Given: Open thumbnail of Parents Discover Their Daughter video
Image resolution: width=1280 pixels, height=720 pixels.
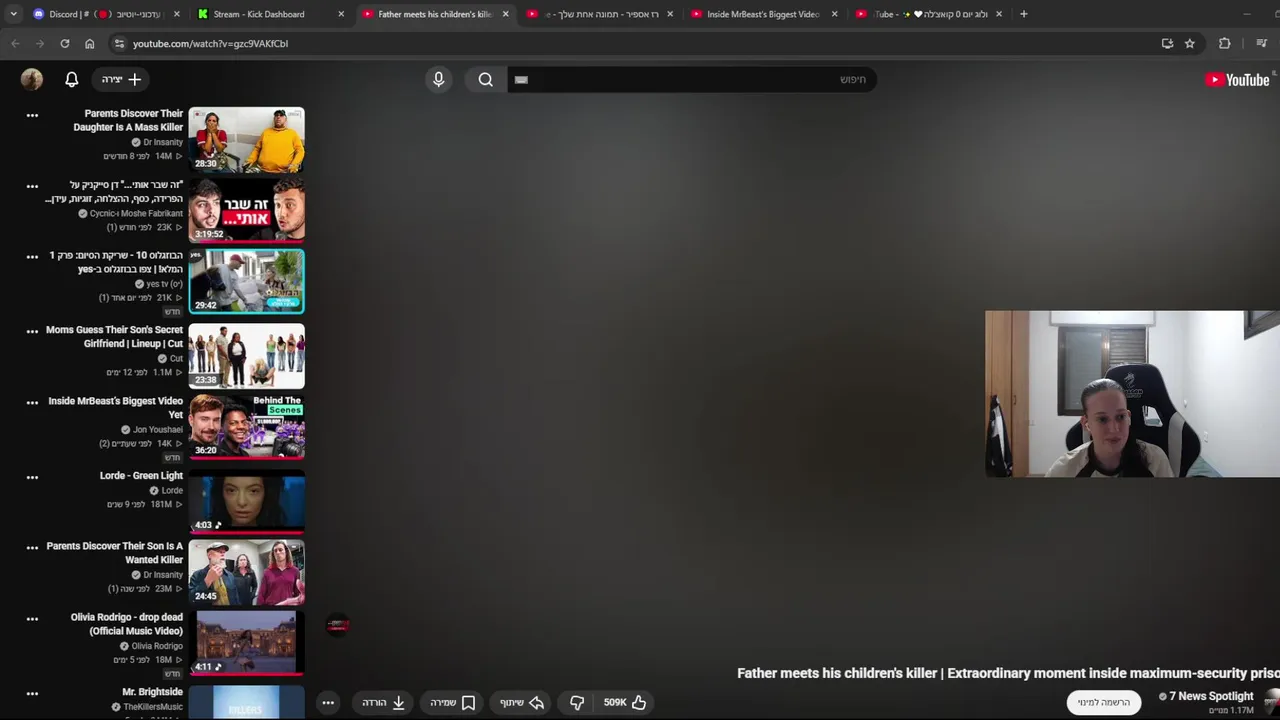Looking at the screenshot, I should coord(247,139).
